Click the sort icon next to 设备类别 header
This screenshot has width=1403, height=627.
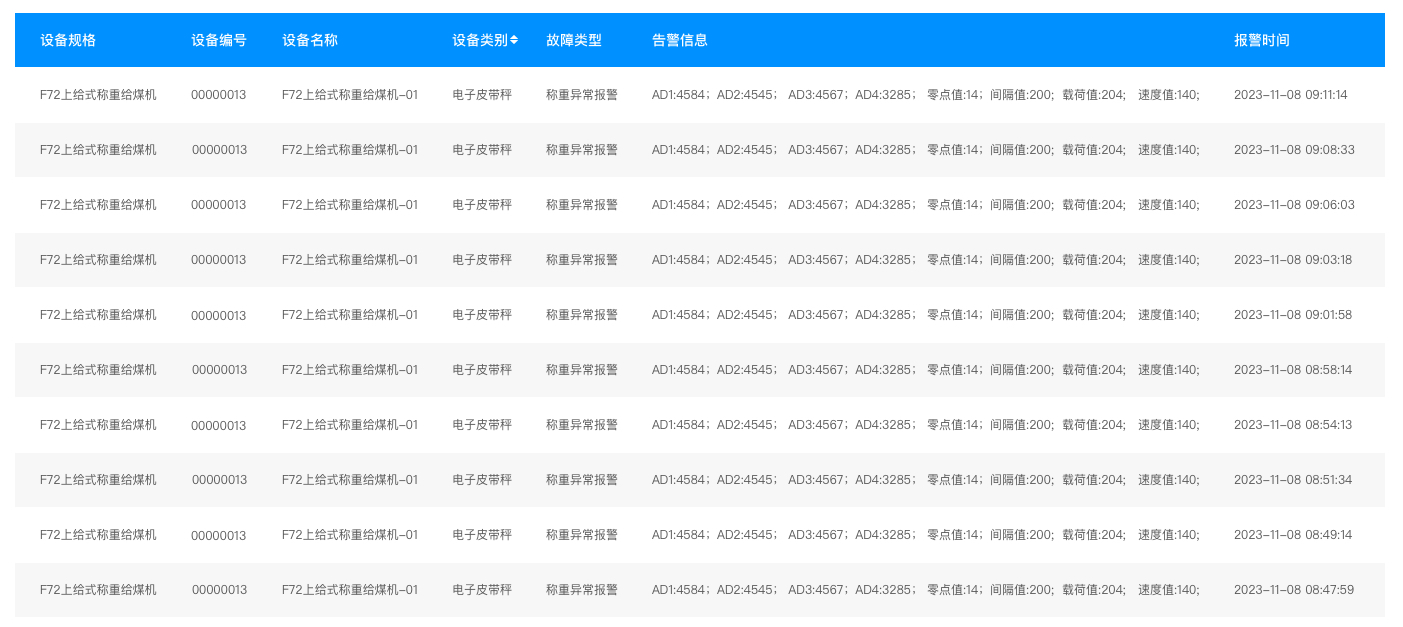(512, 40)
